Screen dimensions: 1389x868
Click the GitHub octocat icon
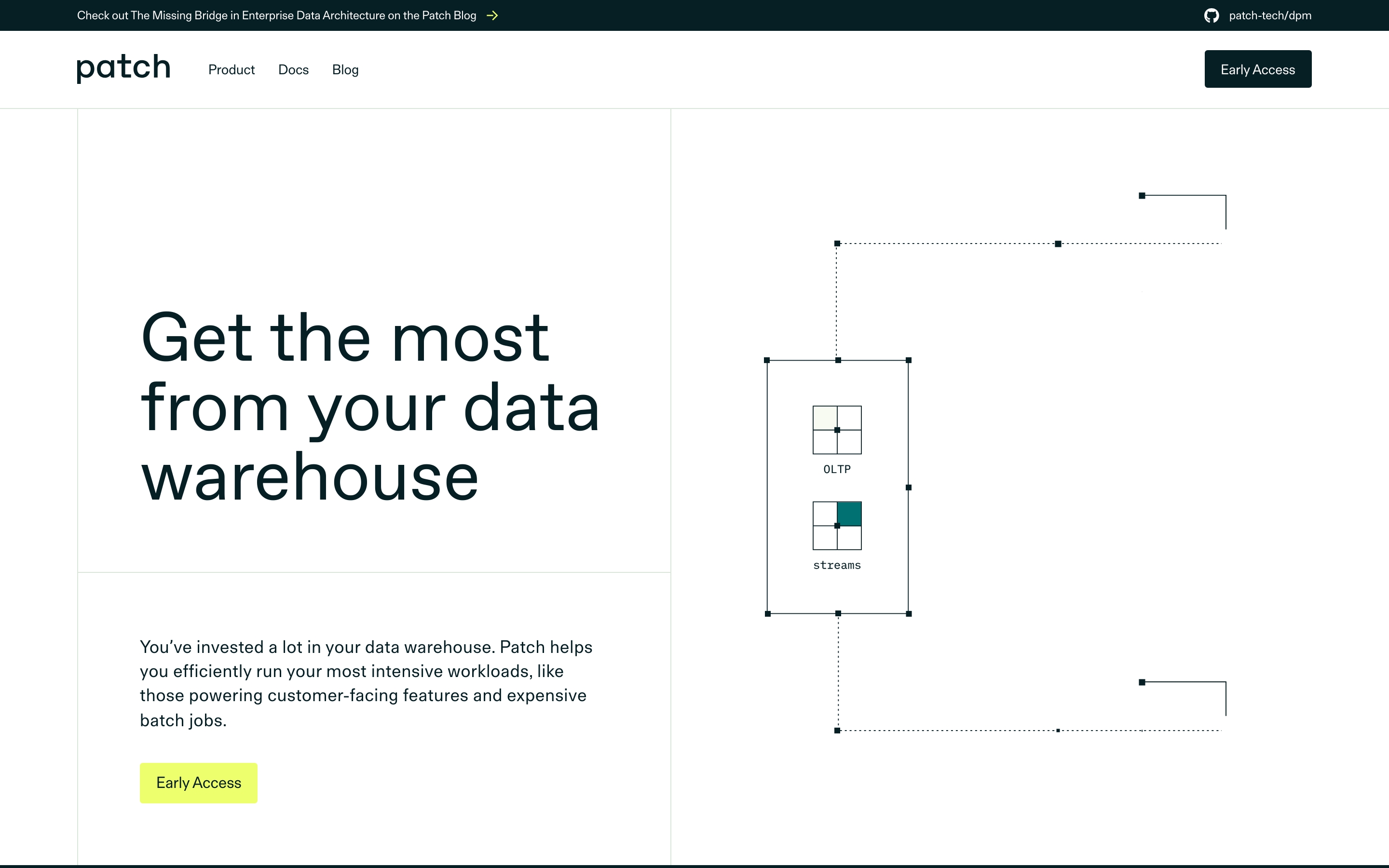[x=1211, y=15]
